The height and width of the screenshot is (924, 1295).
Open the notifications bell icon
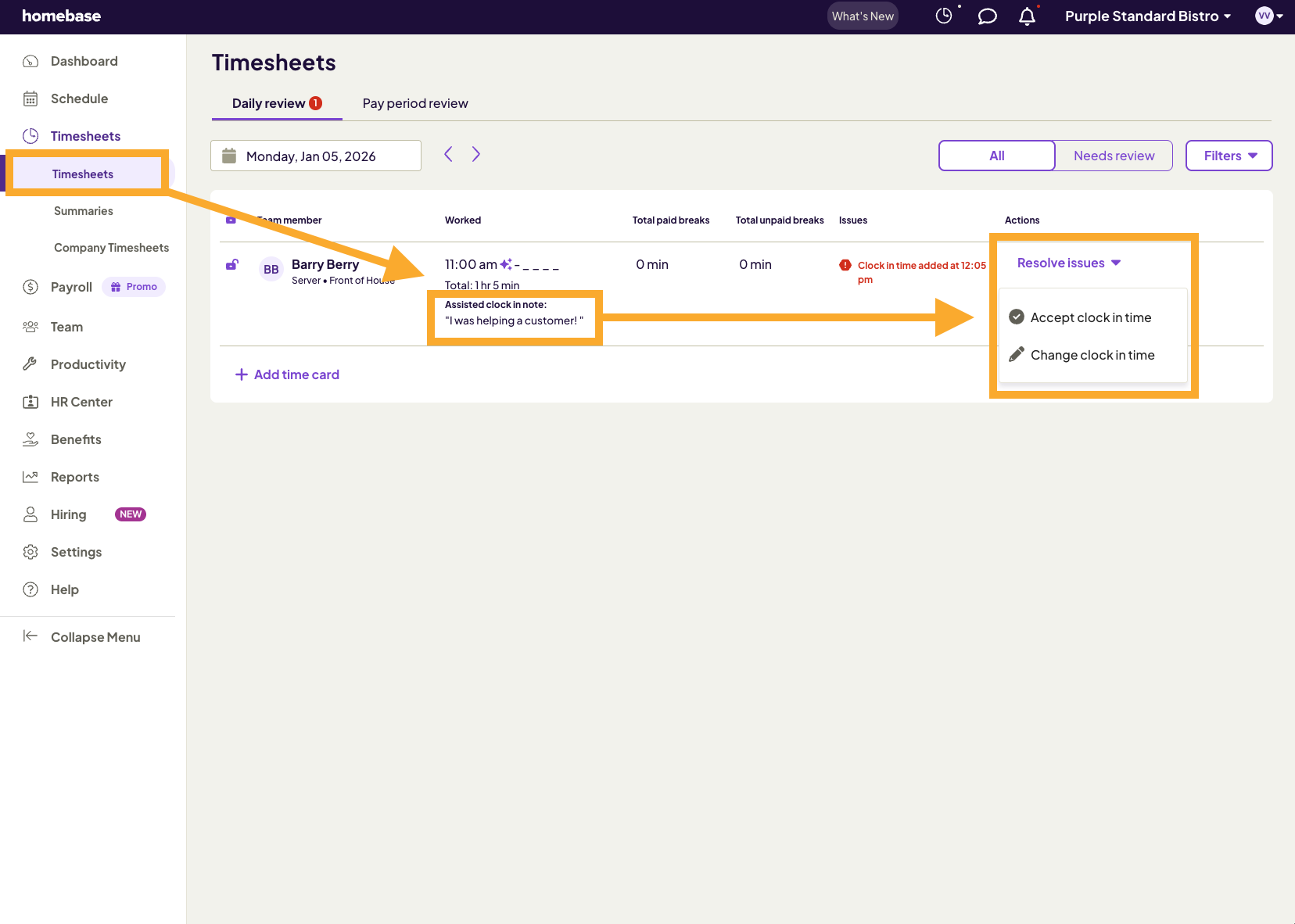pyautogui.click(x=1028, y=16)
